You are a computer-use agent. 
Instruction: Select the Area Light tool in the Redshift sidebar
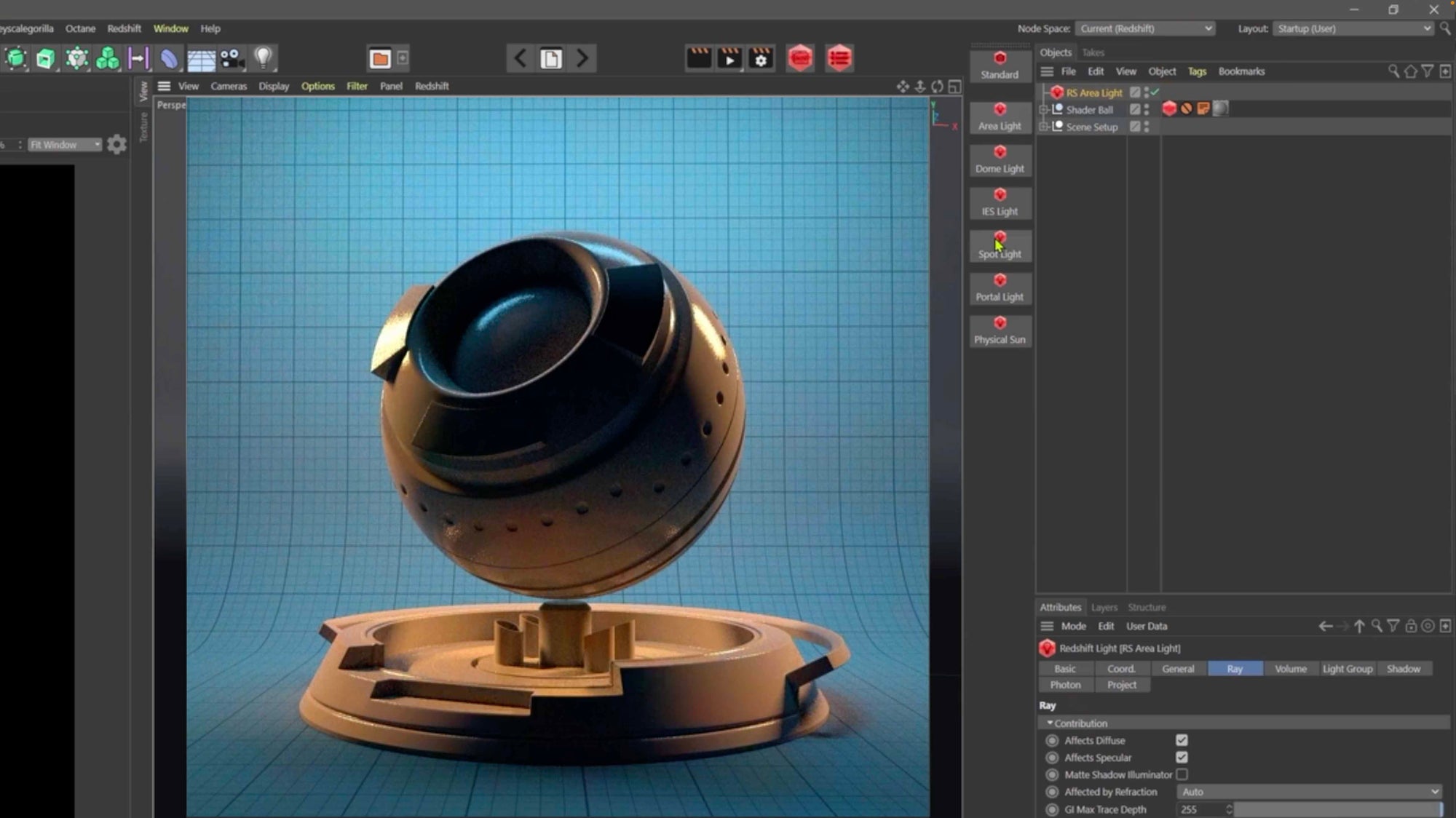point(1000,117)
